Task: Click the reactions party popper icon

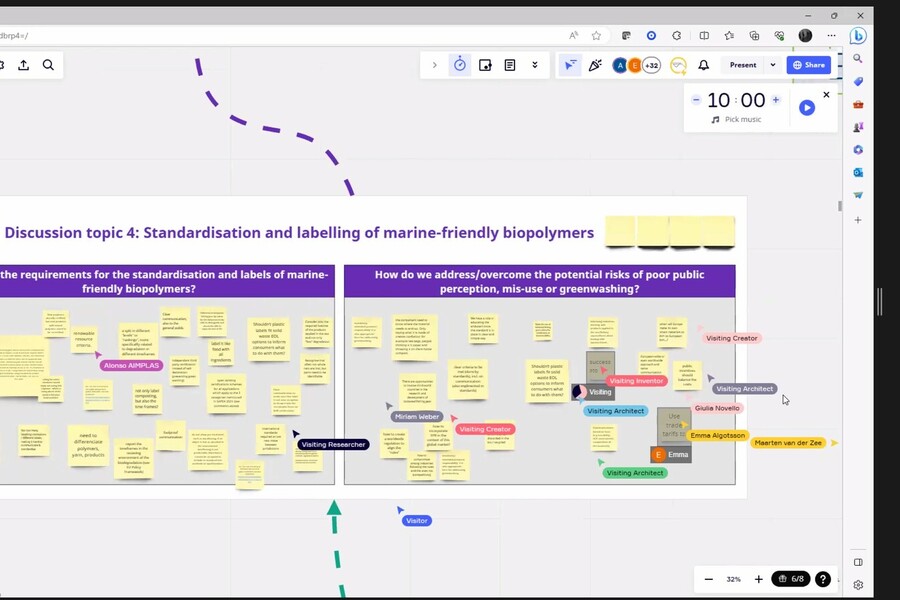Action: [x=595, y=65]
